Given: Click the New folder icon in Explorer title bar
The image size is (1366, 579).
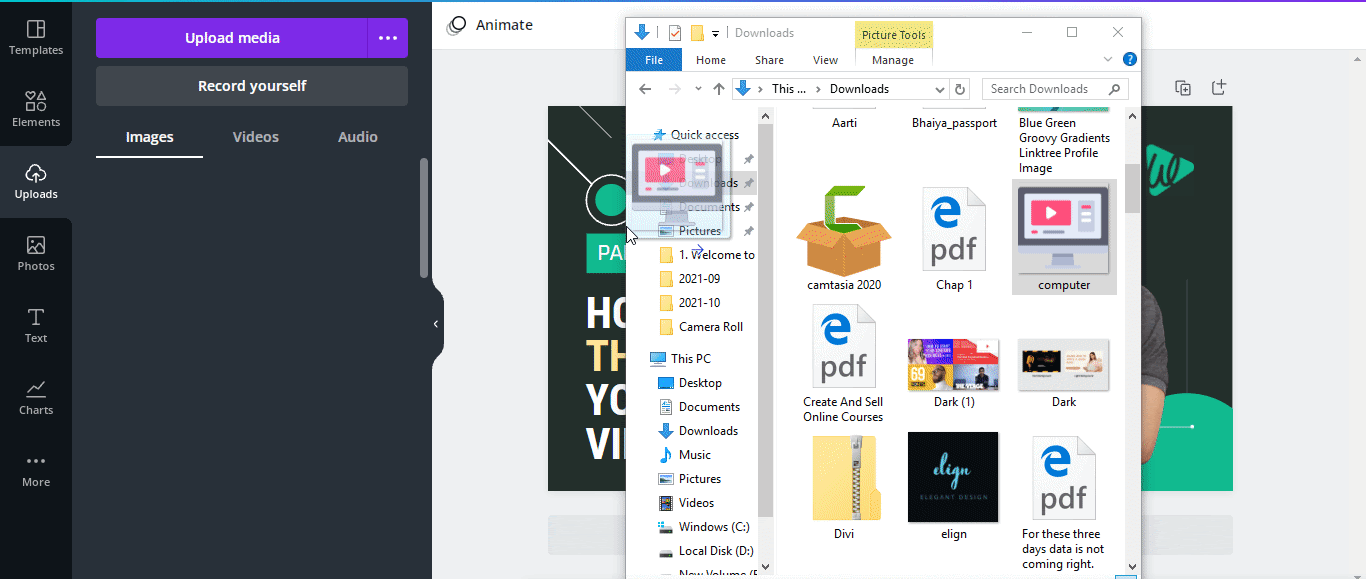Looking at the screenshot, I should 697,33.
